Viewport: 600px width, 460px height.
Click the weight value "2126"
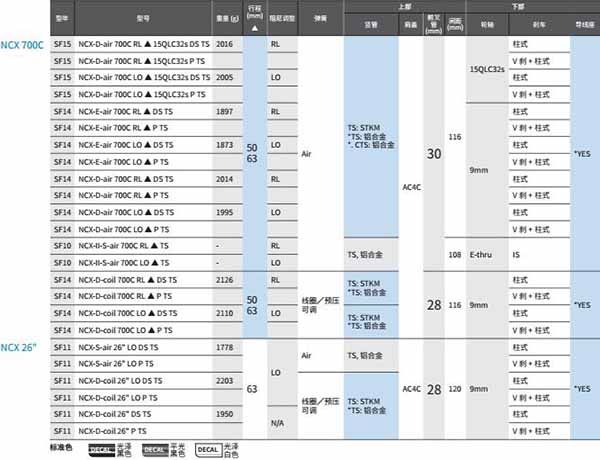tap(224, 280)
